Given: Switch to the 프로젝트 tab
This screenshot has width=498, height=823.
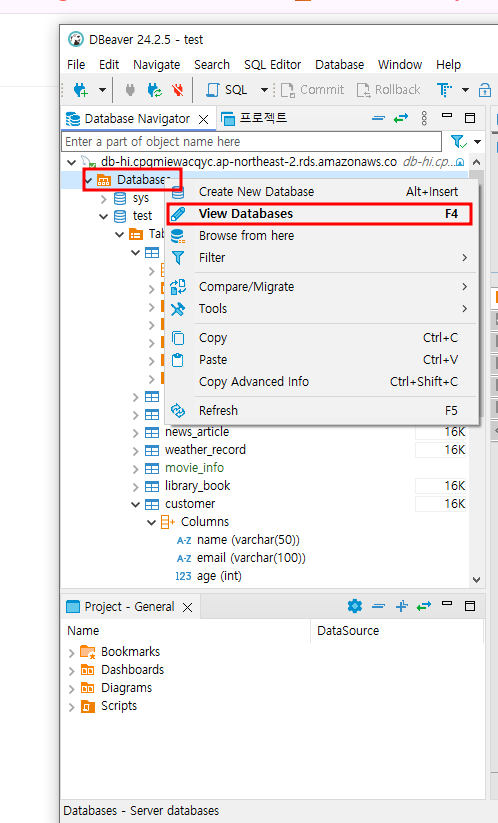Looking at the screenshot, I should click(255, 119).
